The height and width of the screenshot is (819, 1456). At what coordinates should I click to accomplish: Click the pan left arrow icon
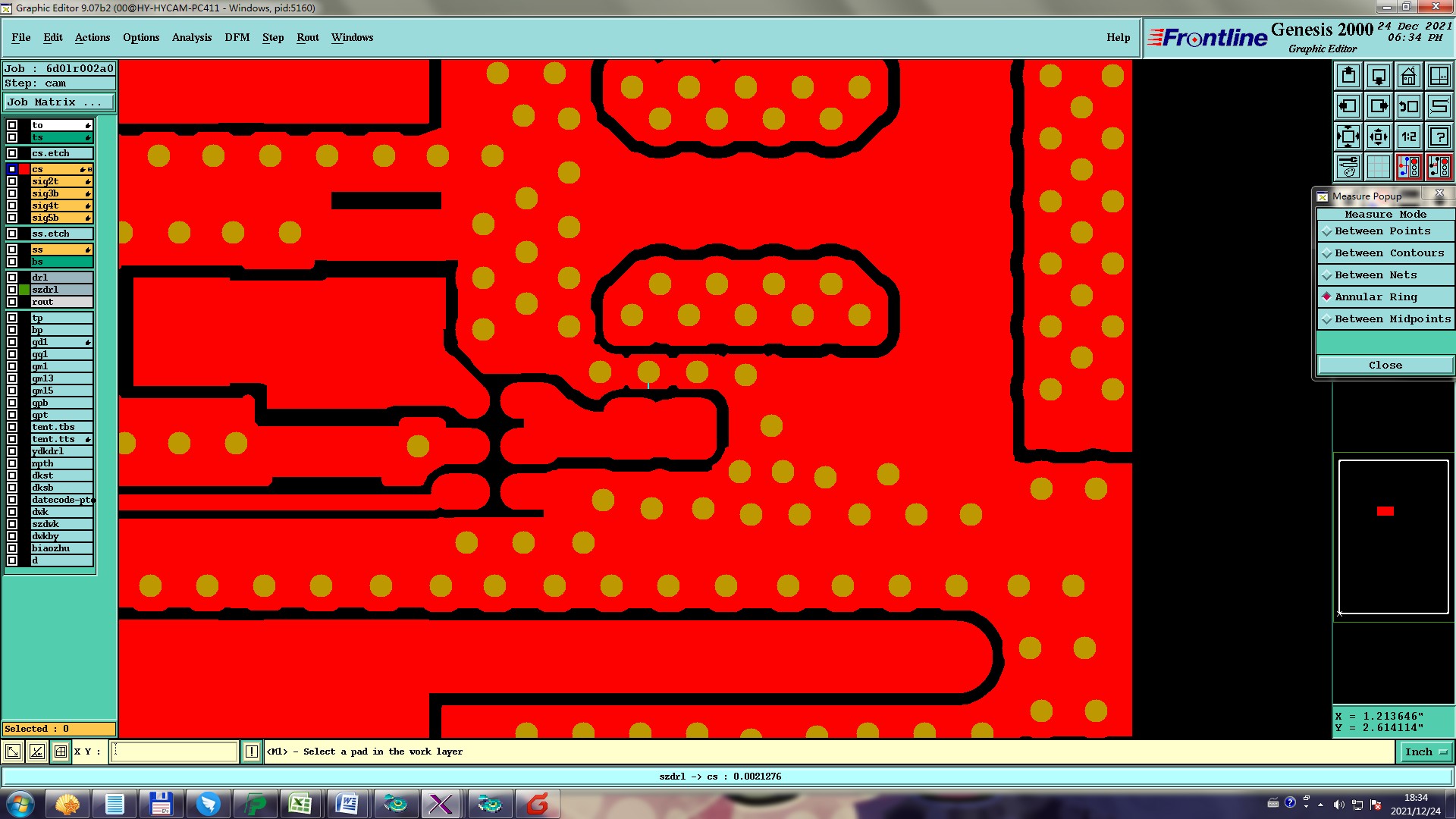1348,106
